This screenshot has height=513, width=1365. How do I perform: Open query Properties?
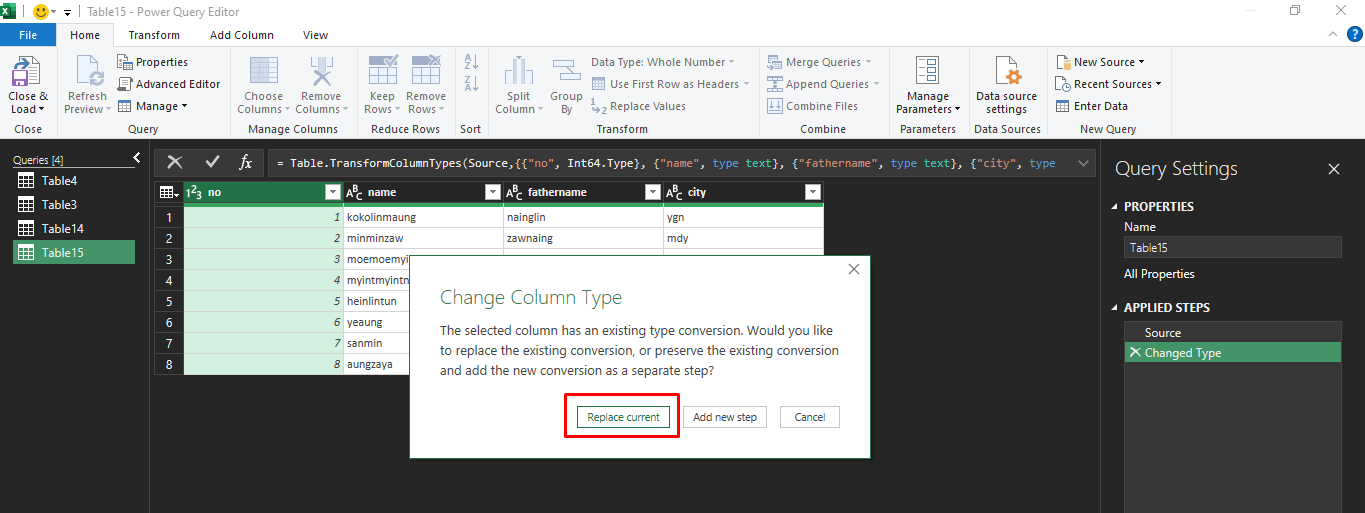(152, 62)
